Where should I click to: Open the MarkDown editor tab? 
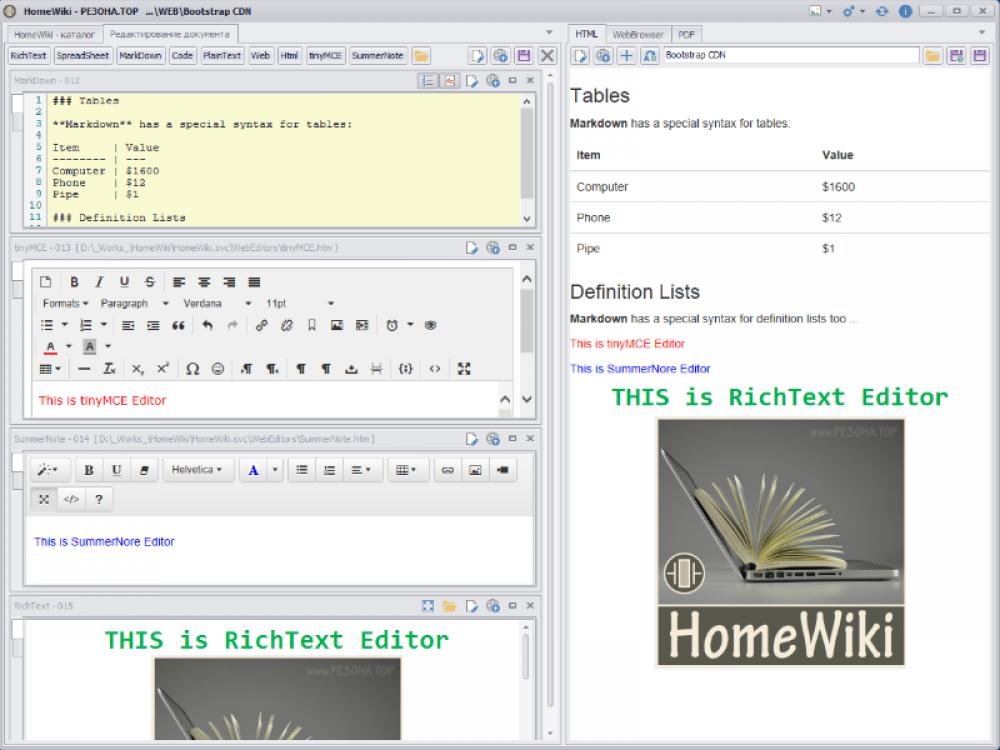140,56
